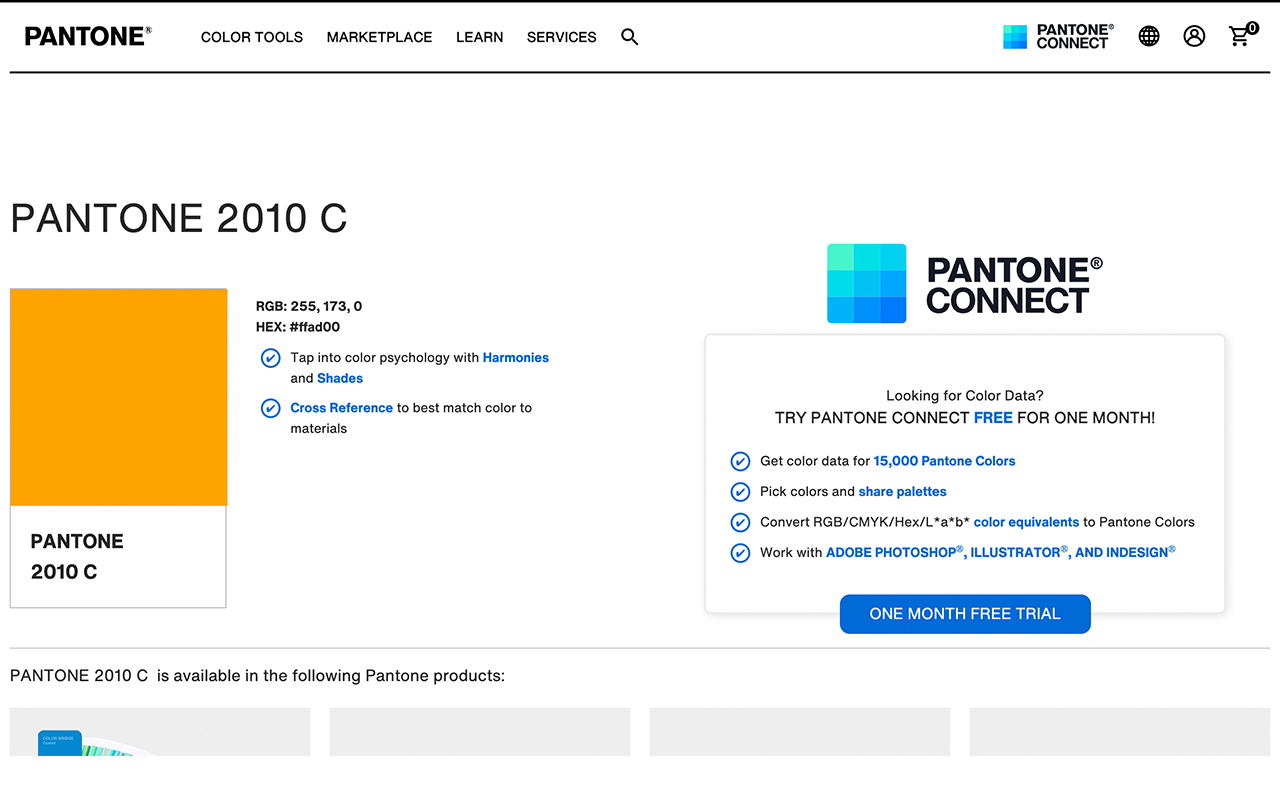Open the globe language selector
This screenshot has height=800, width=1280.
pyautogui.click(x=1148, y=36)
